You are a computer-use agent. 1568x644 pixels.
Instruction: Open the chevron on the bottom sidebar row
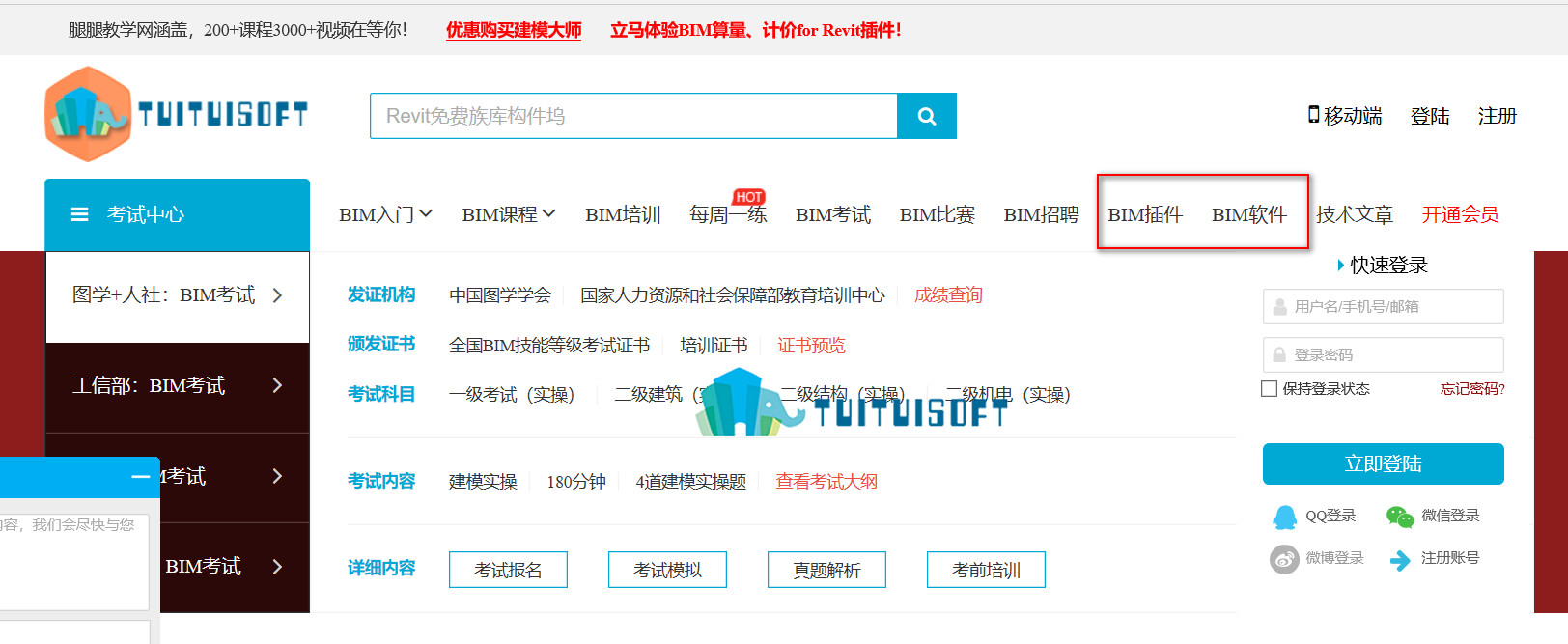277,567
